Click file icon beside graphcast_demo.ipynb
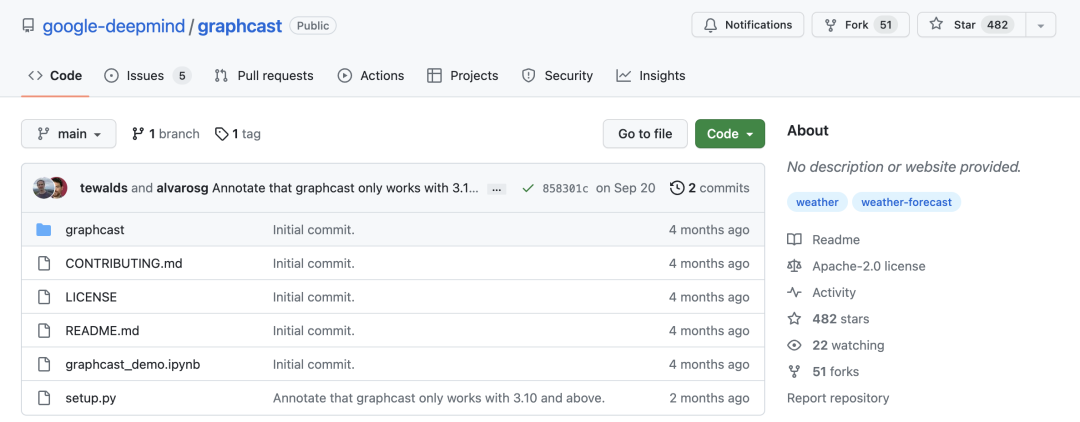1080x422 pixels. (x=44, y=364)
